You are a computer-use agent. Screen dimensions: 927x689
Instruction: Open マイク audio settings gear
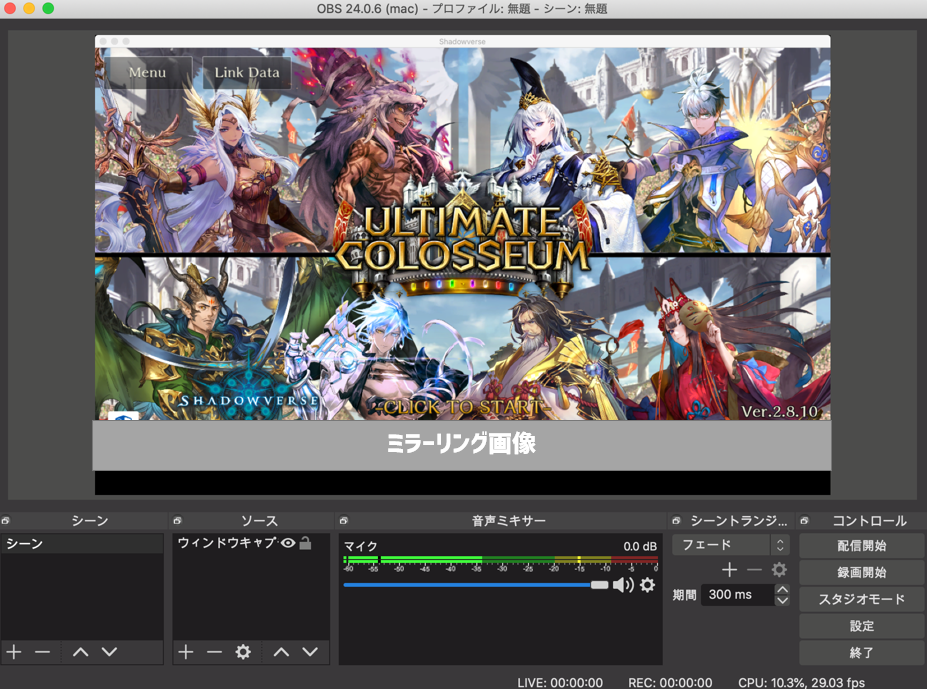pos(648,585)
